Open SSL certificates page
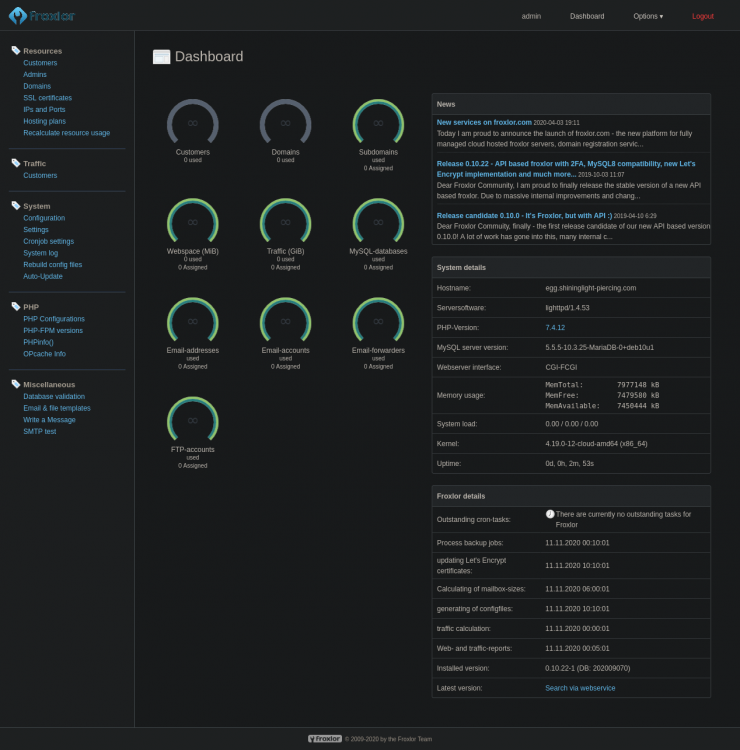 pyautogui.click(x=48, y=98)
